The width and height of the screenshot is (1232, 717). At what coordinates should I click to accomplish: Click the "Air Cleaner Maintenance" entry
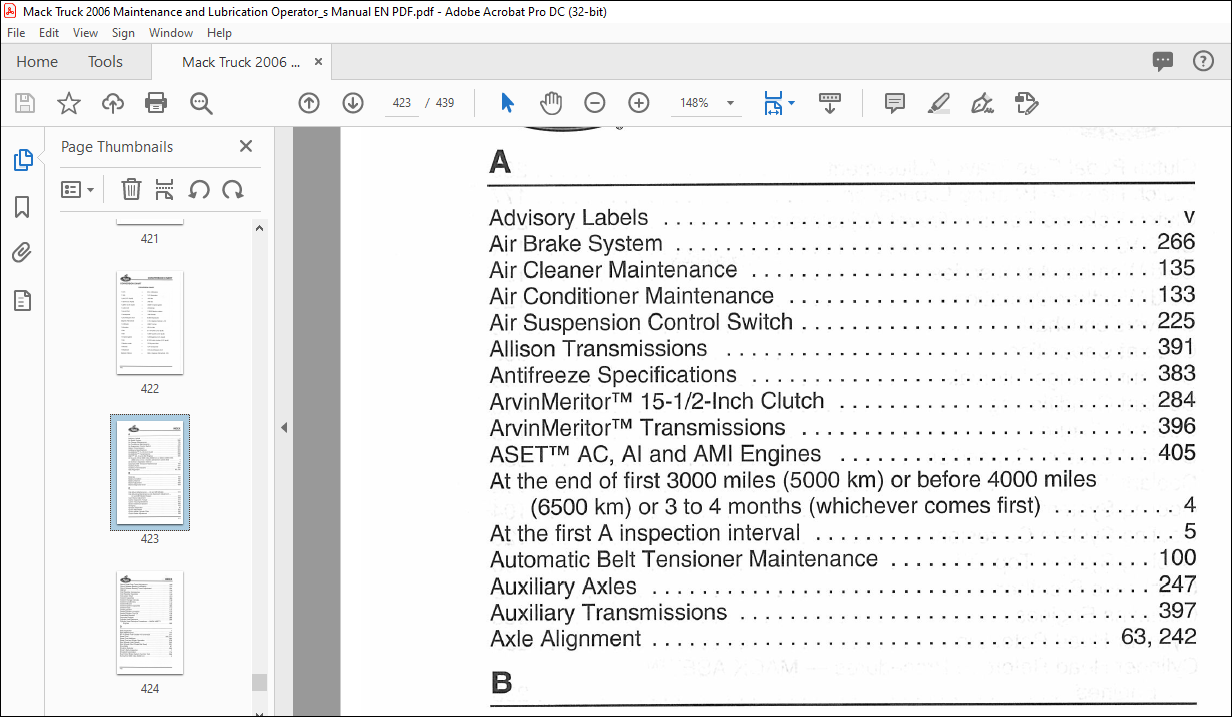(613, 269)
